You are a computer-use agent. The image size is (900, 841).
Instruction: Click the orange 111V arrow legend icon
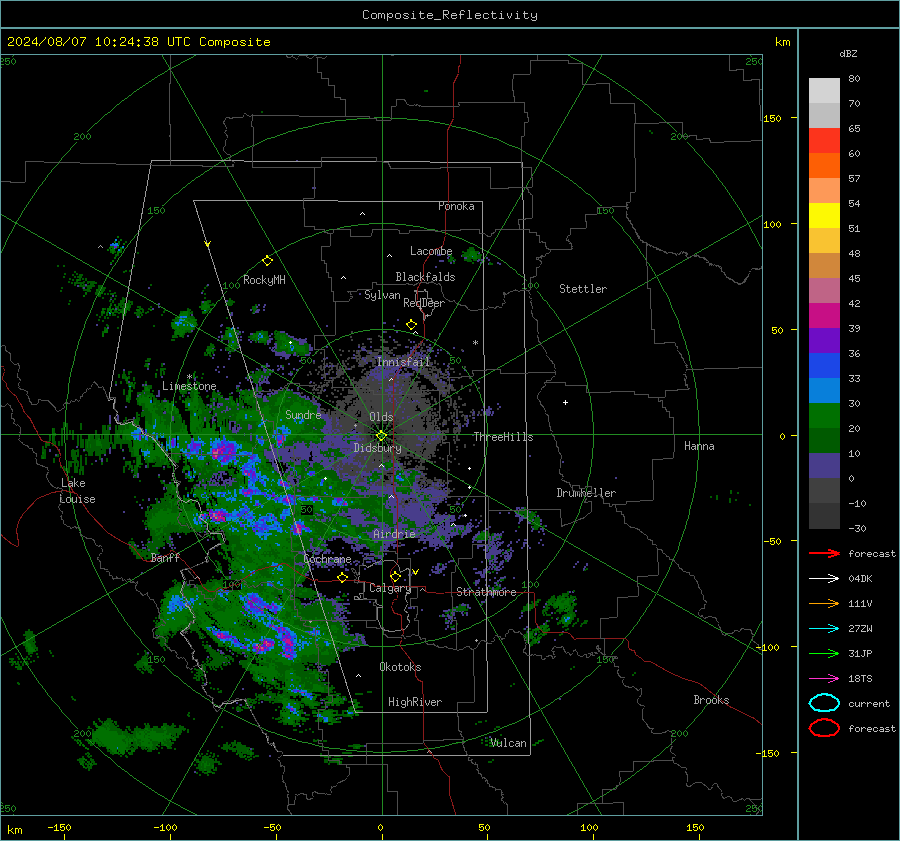coord(824,603)
